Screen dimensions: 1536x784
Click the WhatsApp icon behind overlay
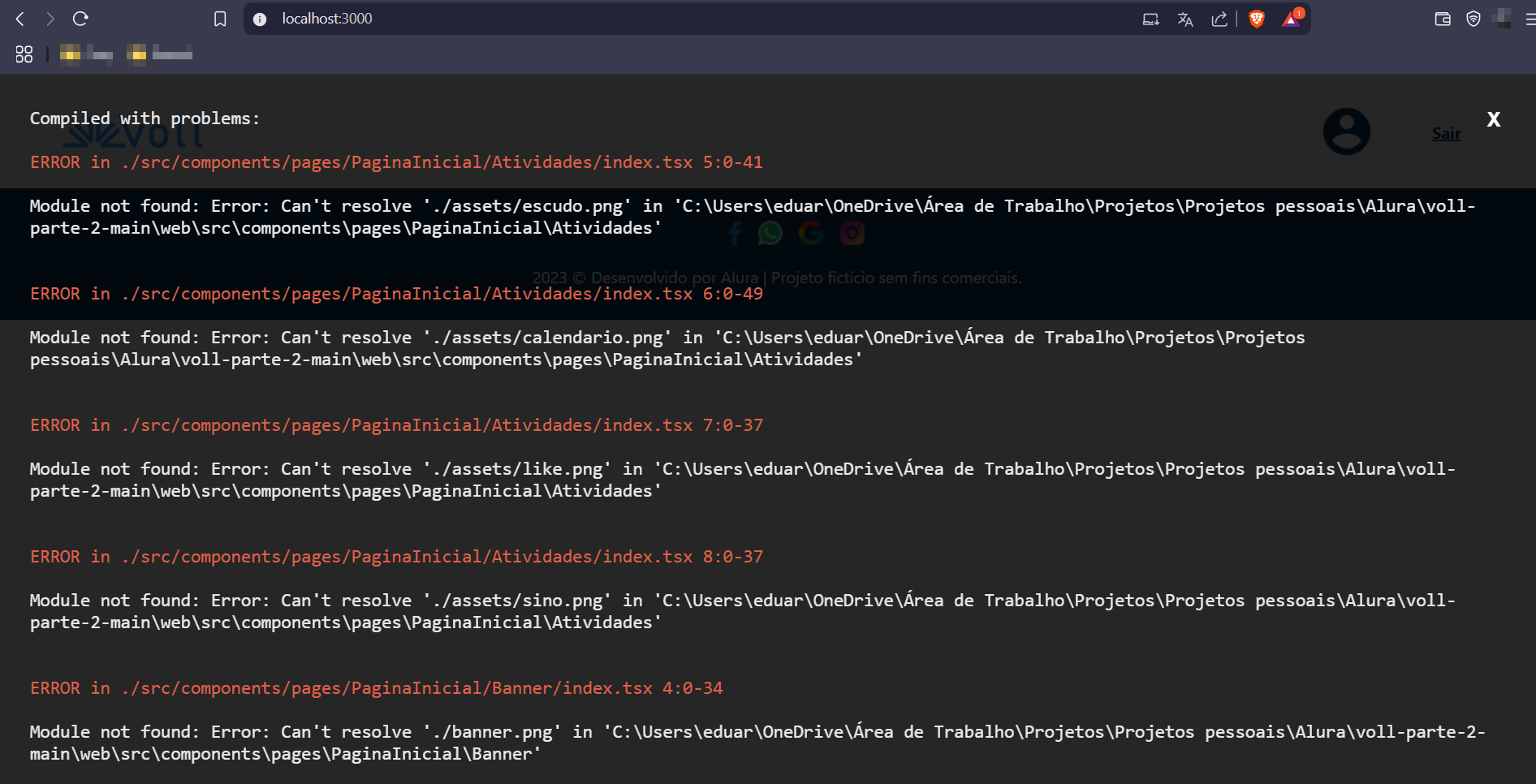pos(770,234)
